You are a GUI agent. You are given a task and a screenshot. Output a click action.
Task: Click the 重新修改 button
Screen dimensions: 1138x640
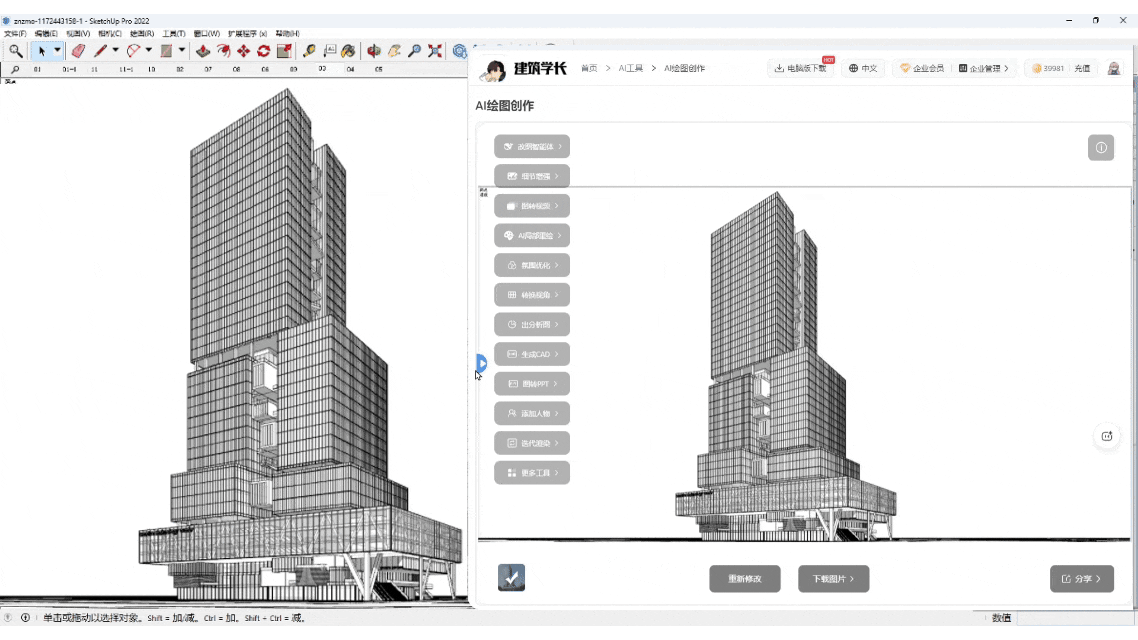(745, 579)
